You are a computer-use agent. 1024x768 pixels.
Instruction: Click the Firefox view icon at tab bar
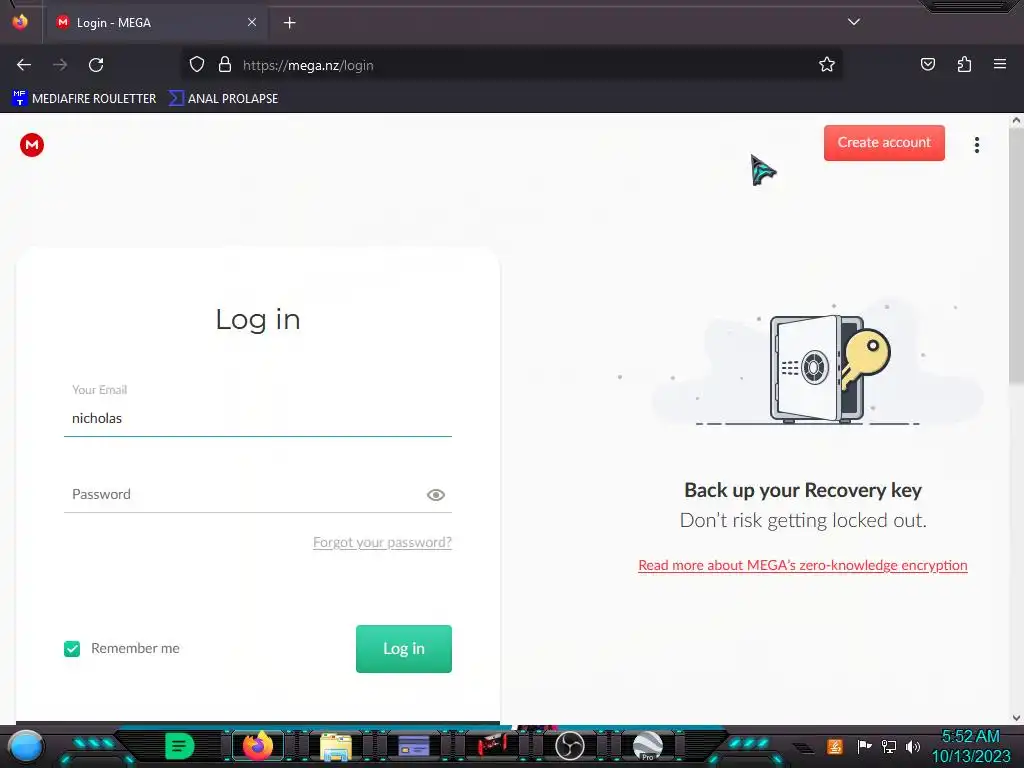(x=20, y=22)
